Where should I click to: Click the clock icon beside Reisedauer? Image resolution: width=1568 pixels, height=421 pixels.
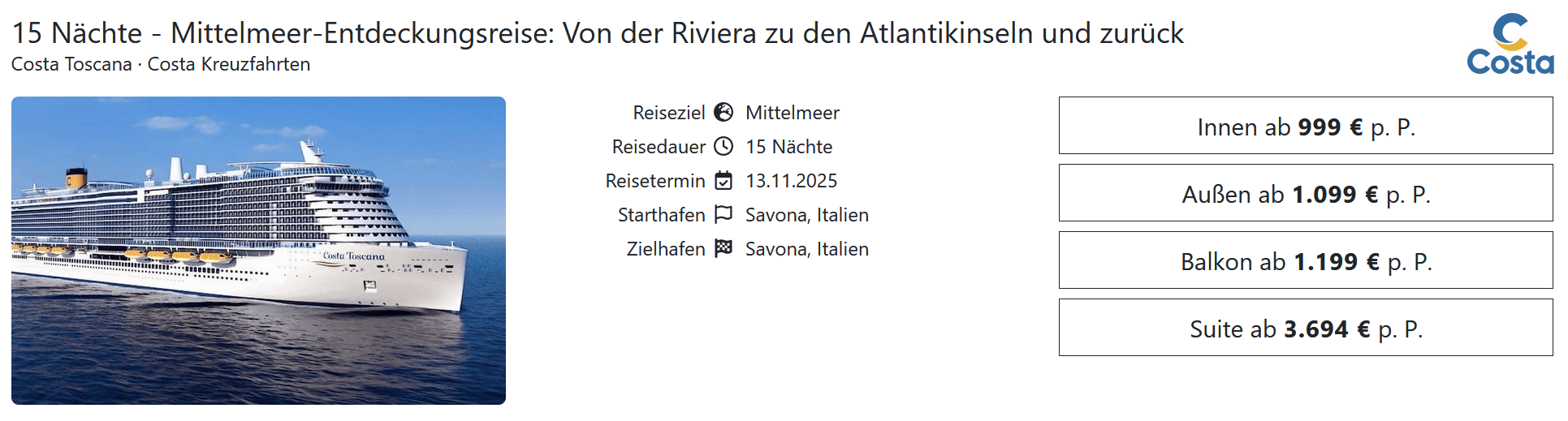point(724,146)
